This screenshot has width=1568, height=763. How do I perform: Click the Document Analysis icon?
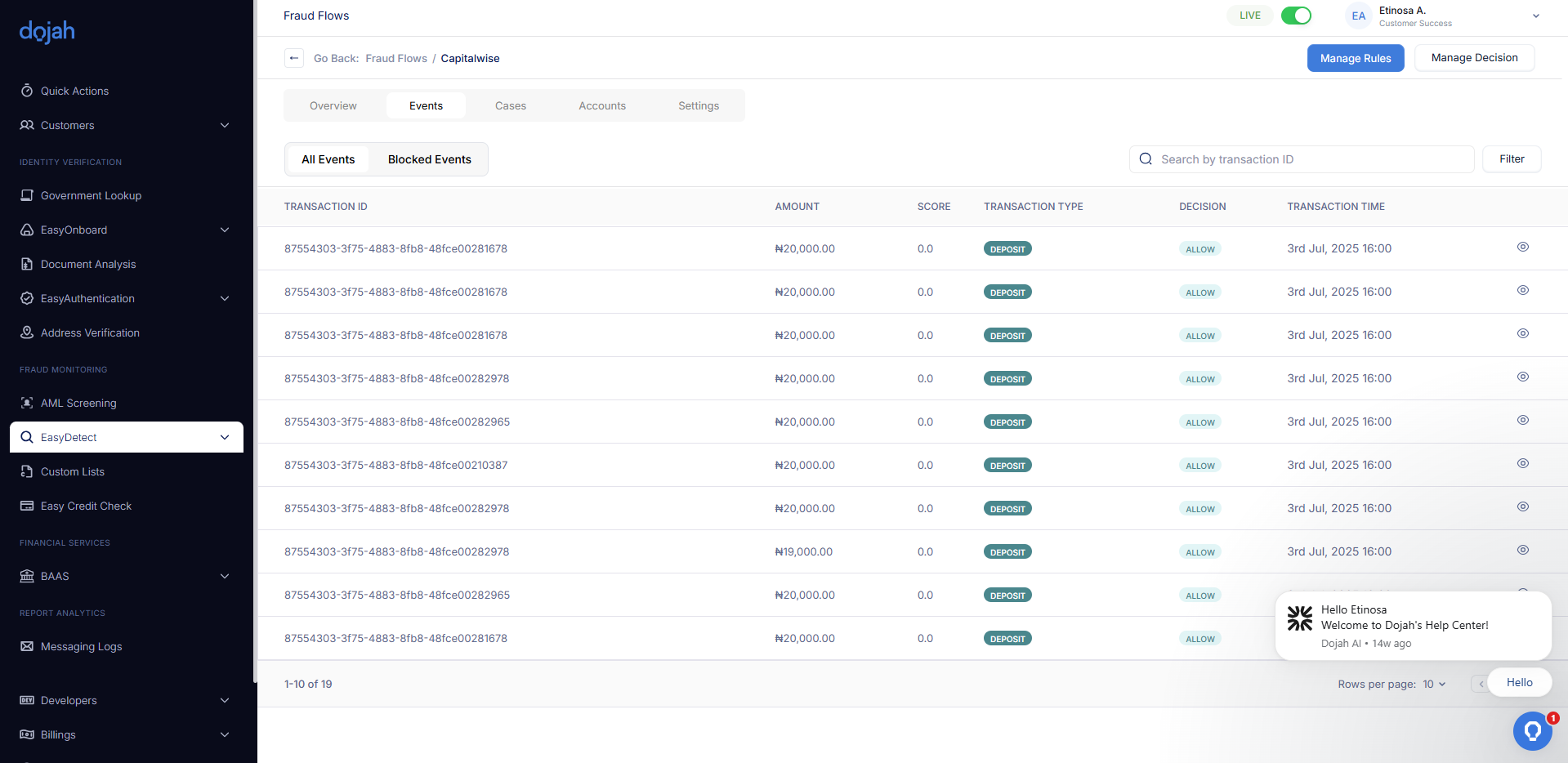27,264
